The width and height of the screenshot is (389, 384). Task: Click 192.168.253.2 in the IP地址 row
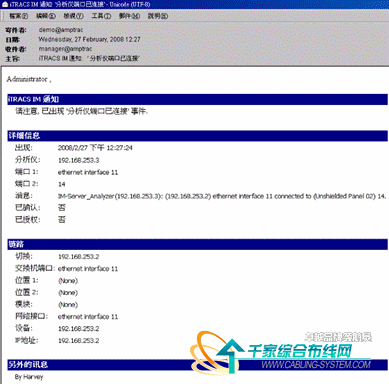pyautogui.click(x=79, y=341)
